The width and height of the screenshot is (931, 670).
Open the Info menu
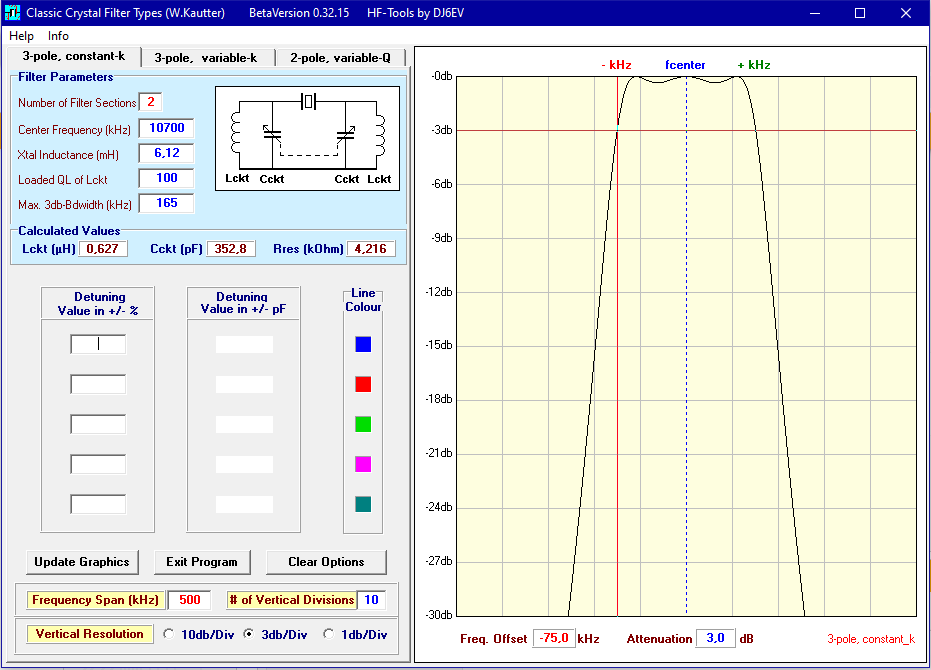[58, 36]
